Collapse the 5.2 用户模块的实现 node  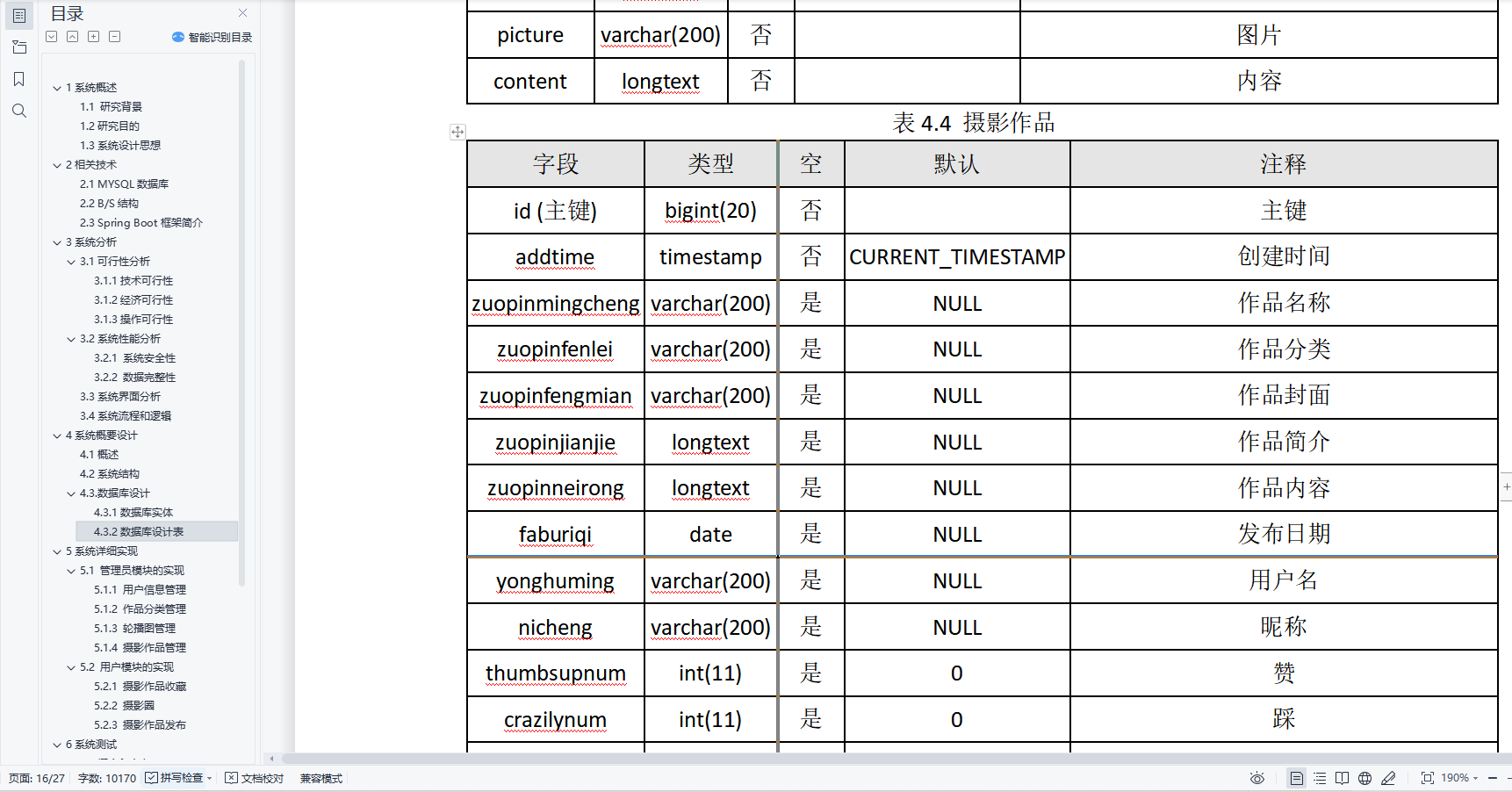[71, 667]
